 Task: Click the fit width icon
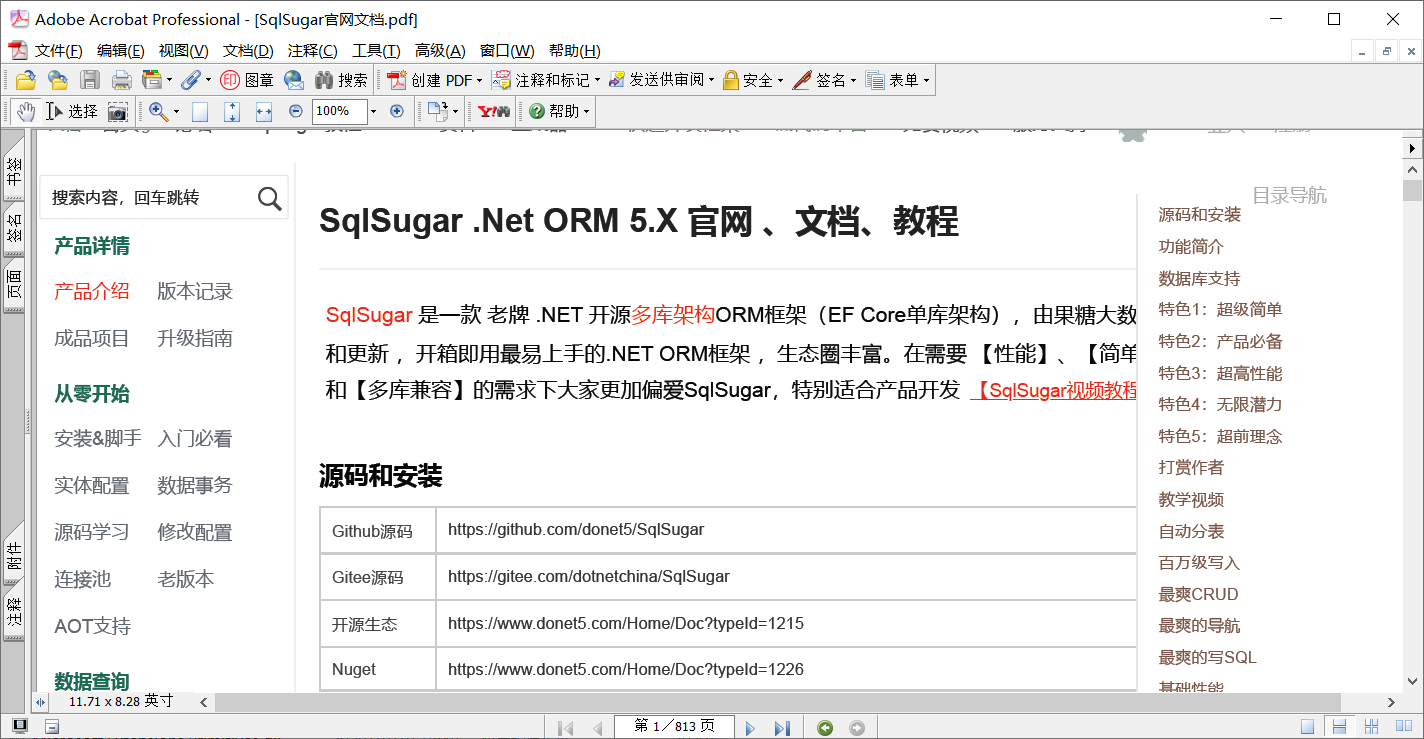264,111
